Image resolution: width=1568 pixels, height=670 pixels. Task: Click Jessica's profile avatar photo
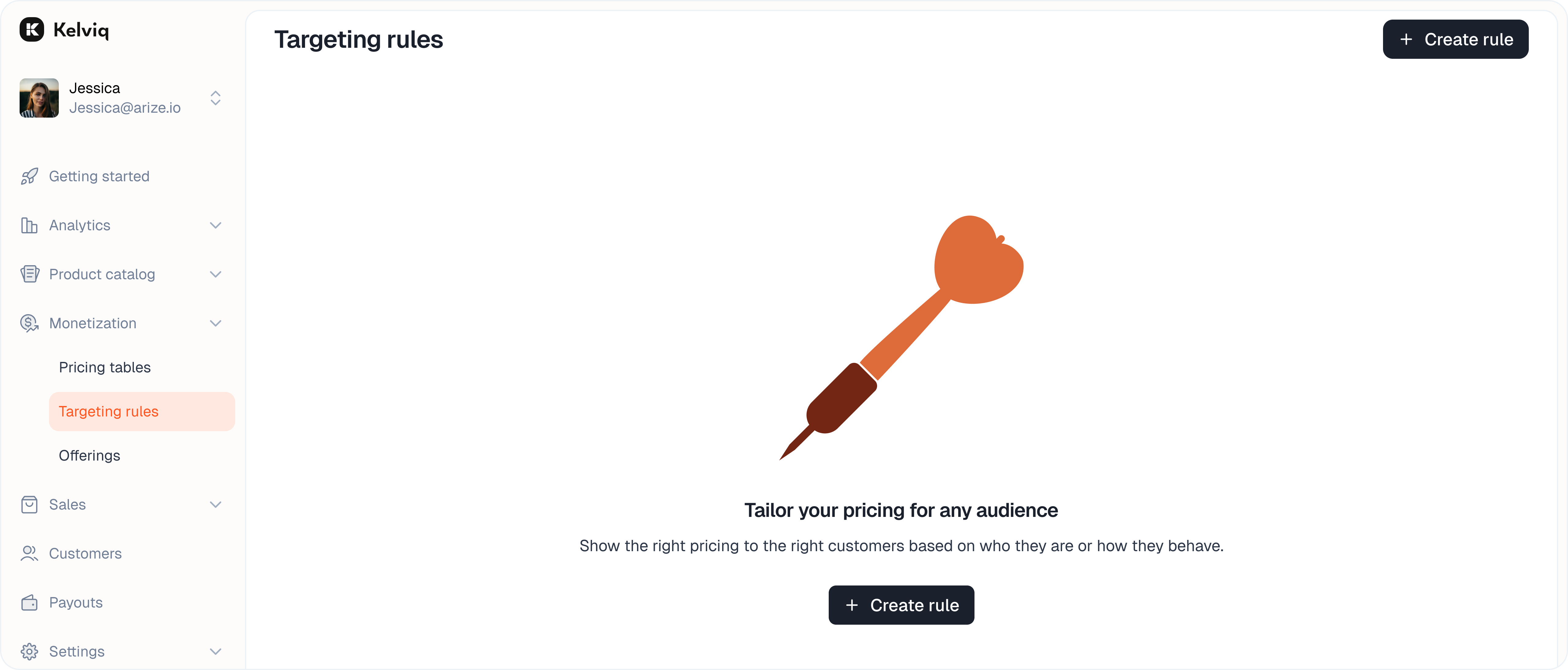point(39,98)
